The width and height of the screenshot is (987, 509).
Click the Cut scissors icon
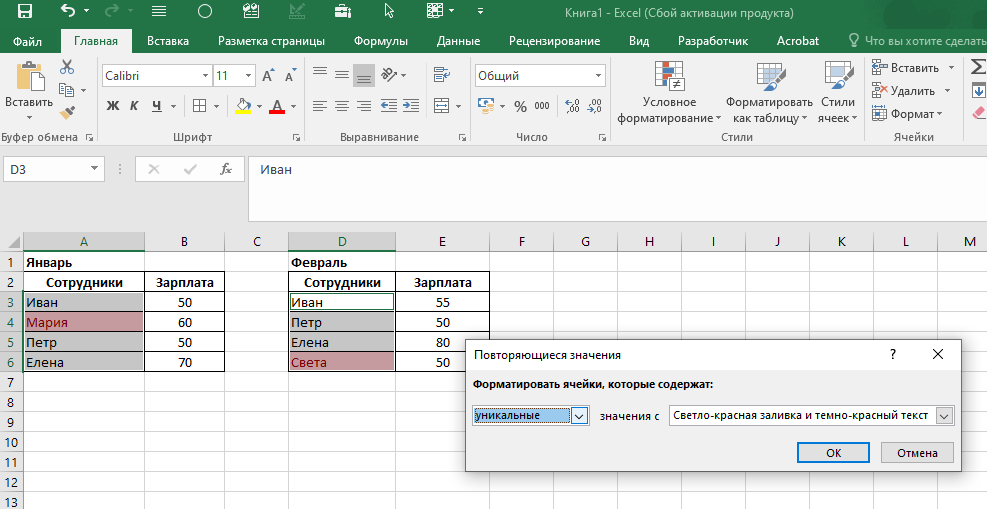point(67,67)
